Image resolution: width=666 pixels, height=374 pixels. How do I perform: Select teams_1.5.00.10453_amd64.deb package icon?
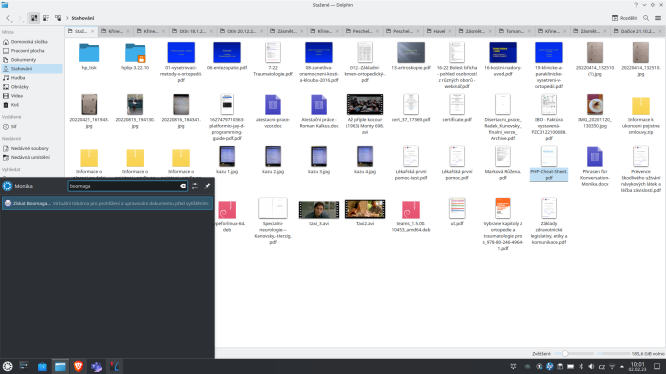click(x=411, y=210)
